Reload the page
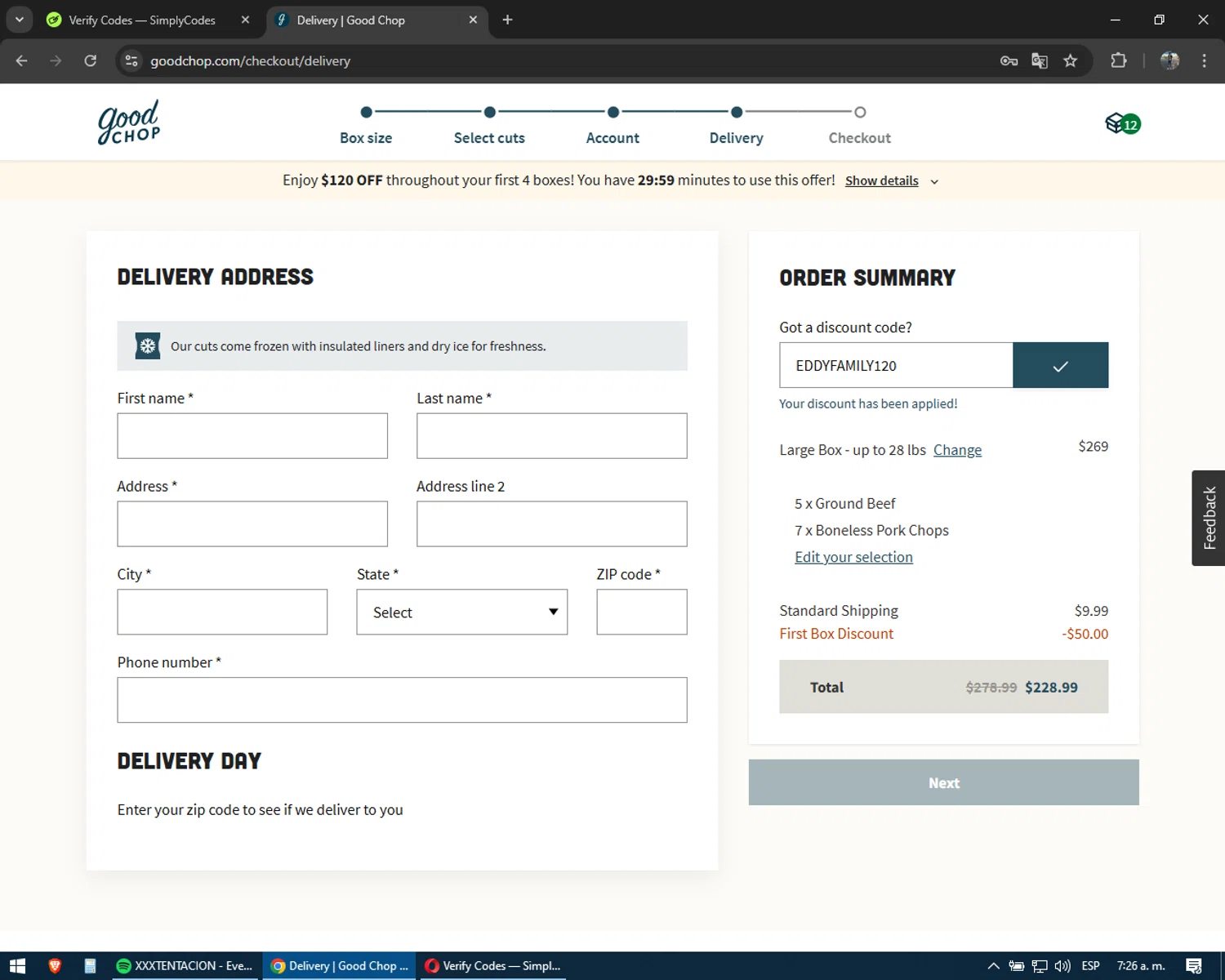The height and width of the screenshot is (980, 1225). [x=91, y=60]
